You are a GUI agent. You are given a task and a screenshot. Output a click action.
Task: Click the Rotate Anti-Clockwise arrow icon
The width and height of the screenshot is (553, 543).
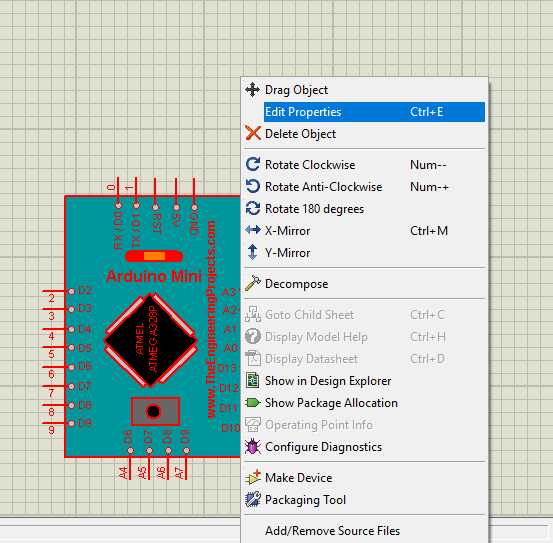tap(253, 186)
